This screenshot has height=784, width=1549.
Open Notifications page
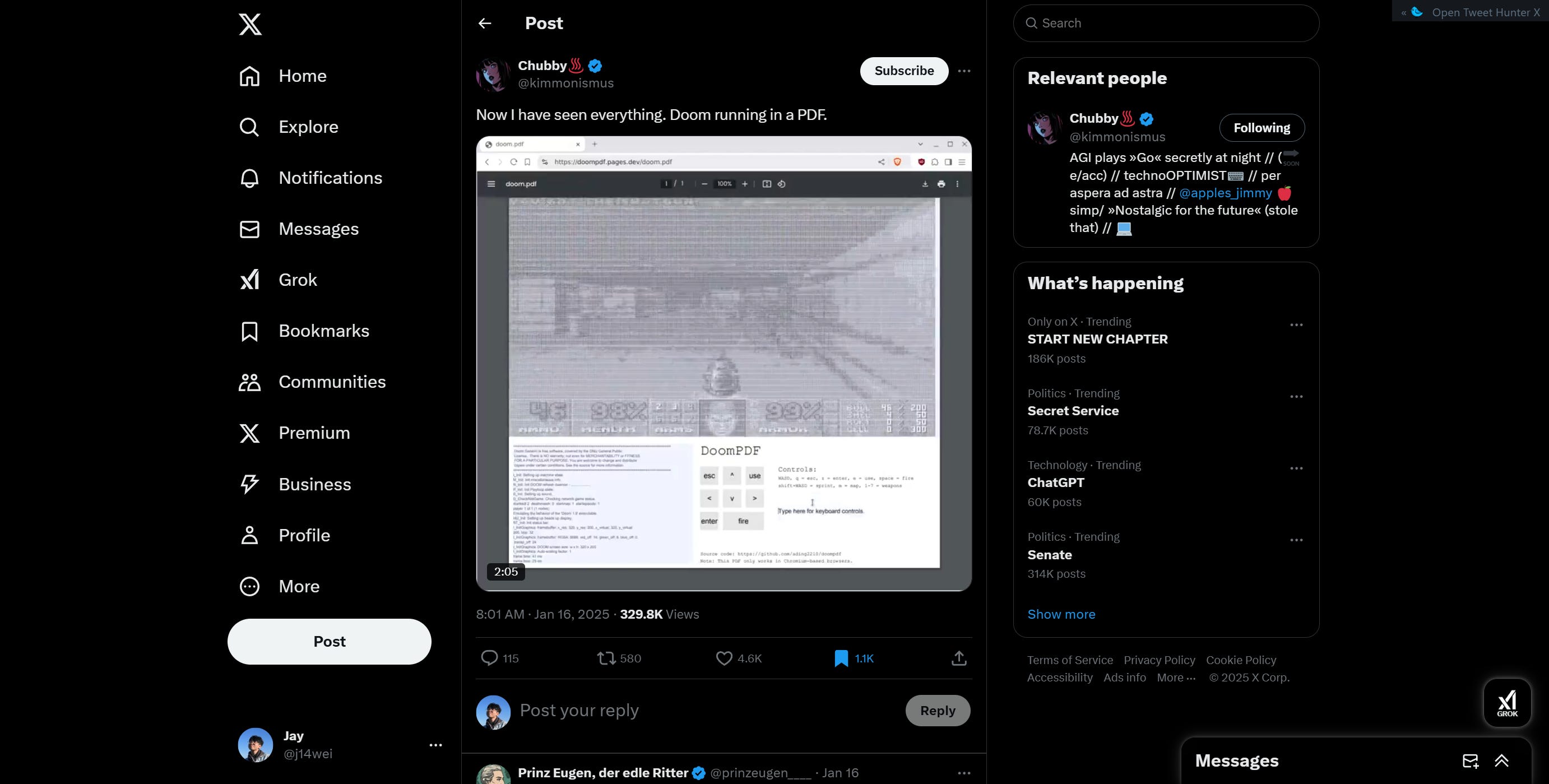pos(310,179)
